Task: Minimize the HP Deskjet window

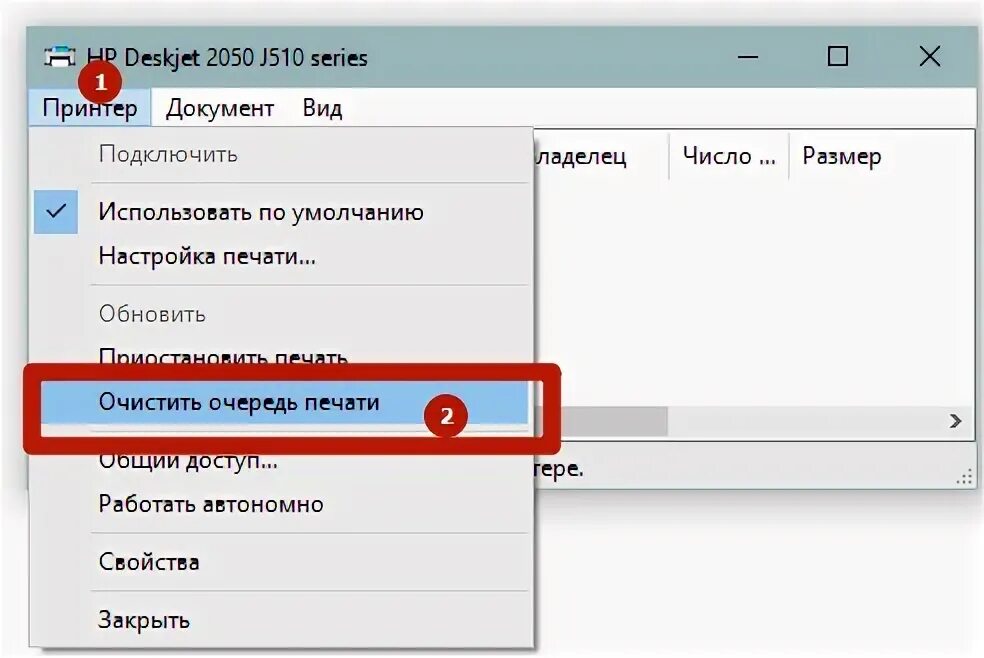Action: coord(747,57)
